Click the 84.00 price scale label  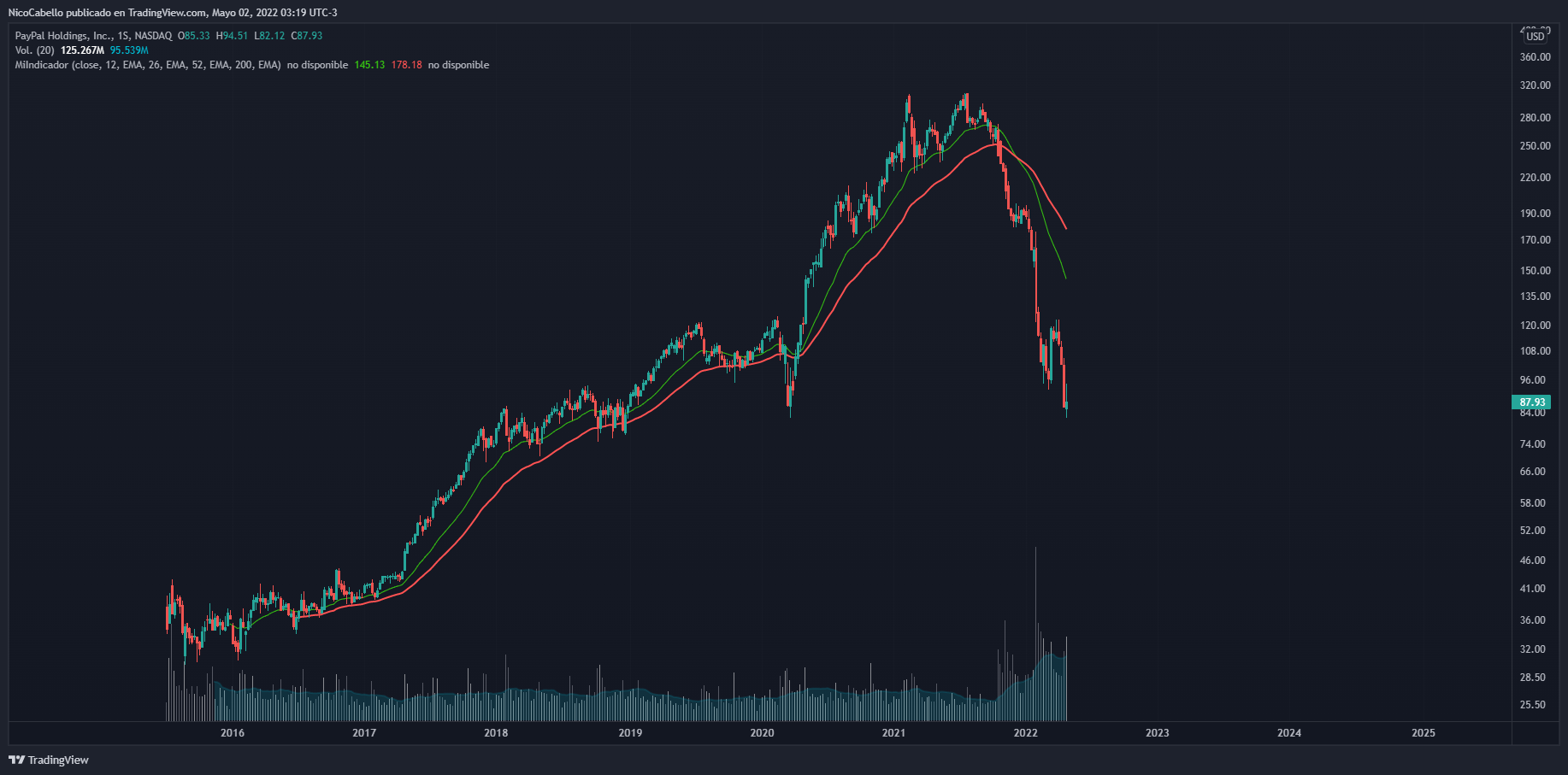coord(1533,413)
